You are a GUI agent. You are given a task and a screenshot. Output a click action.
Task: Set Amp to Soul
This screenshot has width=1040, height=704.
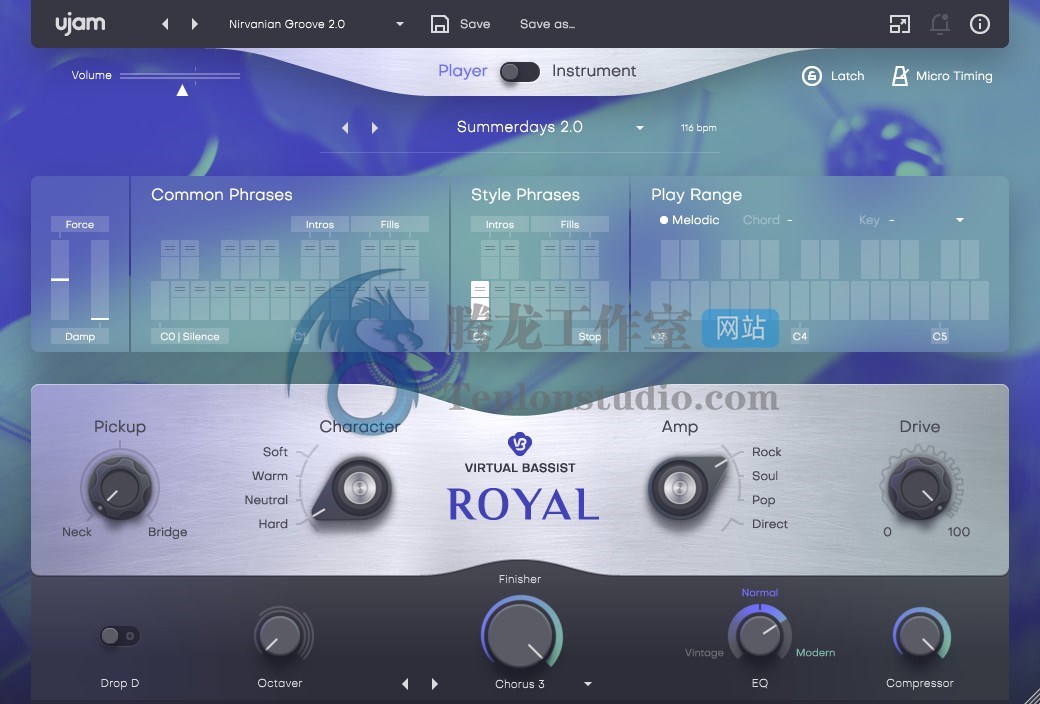(765, 476)
